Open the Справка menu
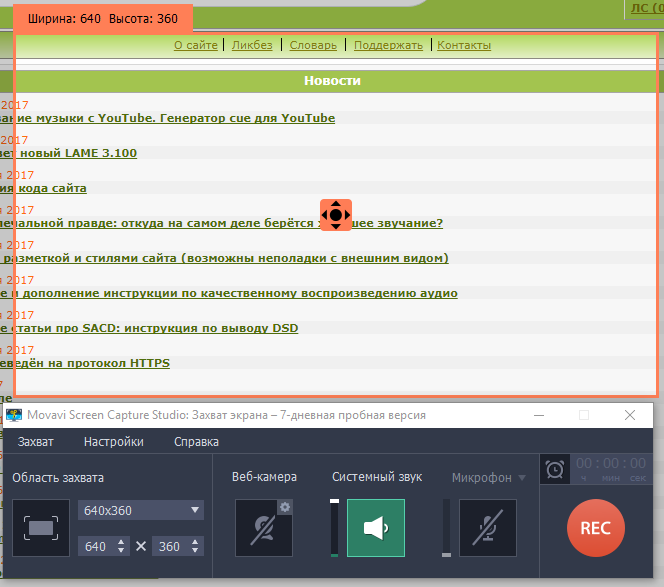This screenshot has height=587, width=664. 196,442
